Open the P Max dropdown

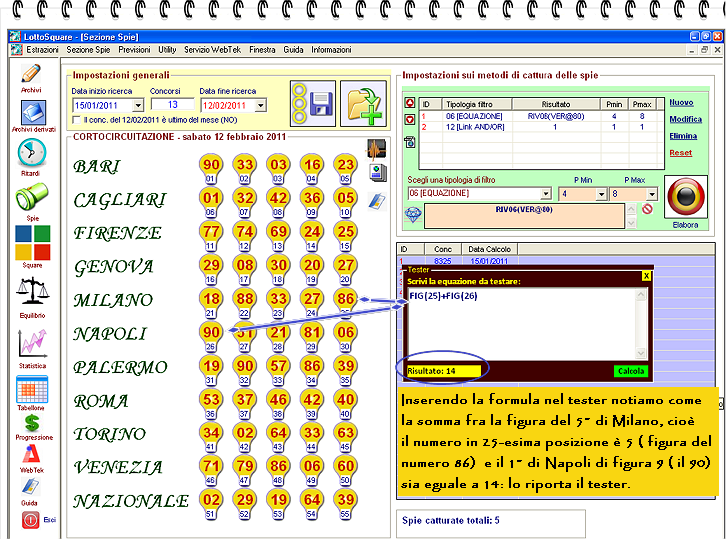coord(652,194)
